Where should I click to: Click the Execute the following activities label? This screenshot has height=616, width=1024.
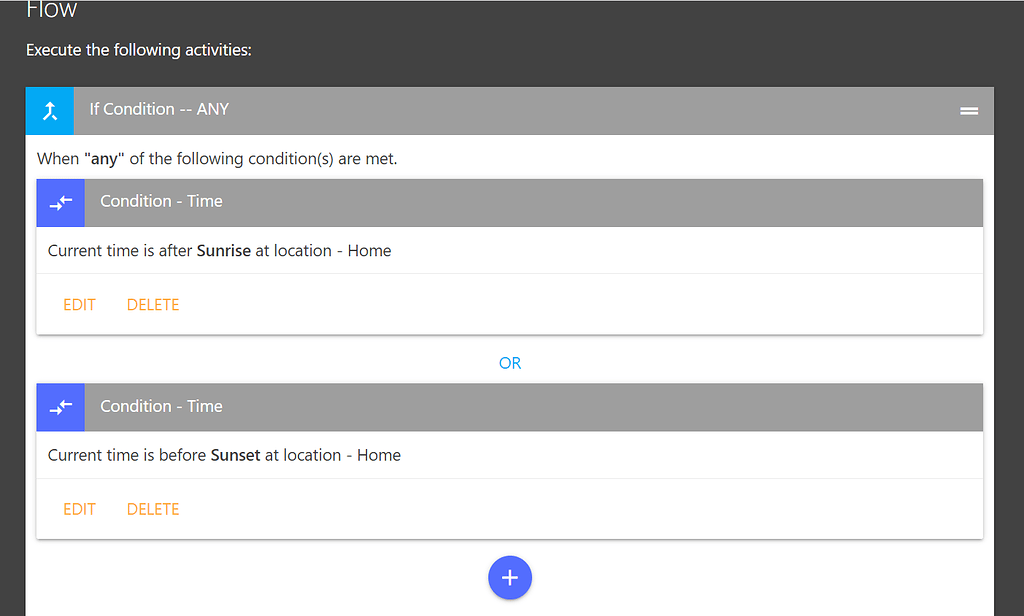tap(137, 50)
